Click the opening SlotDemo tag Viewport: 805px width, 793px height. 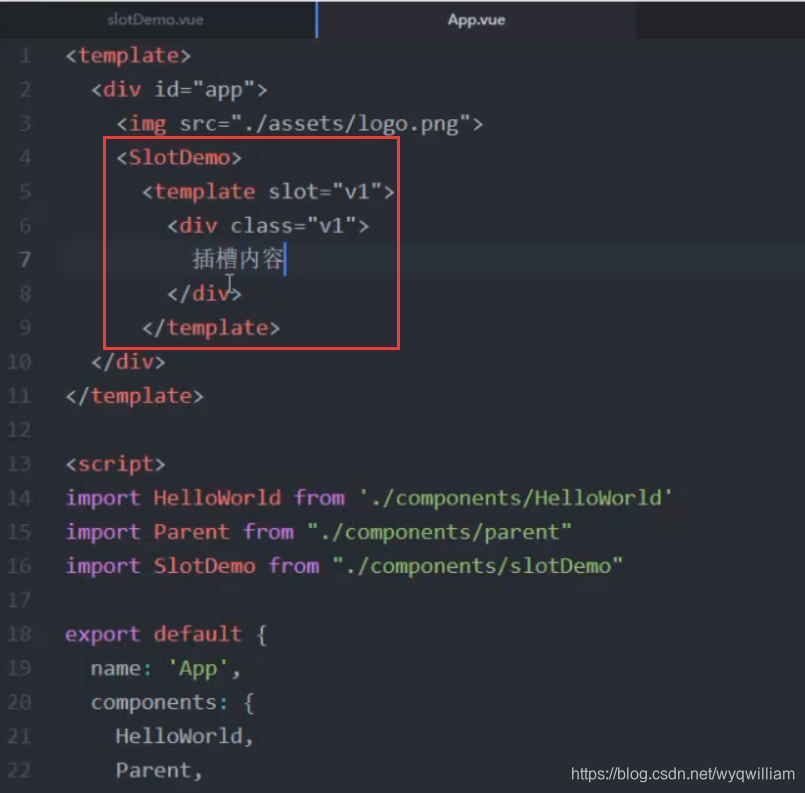tap(179, 157)
